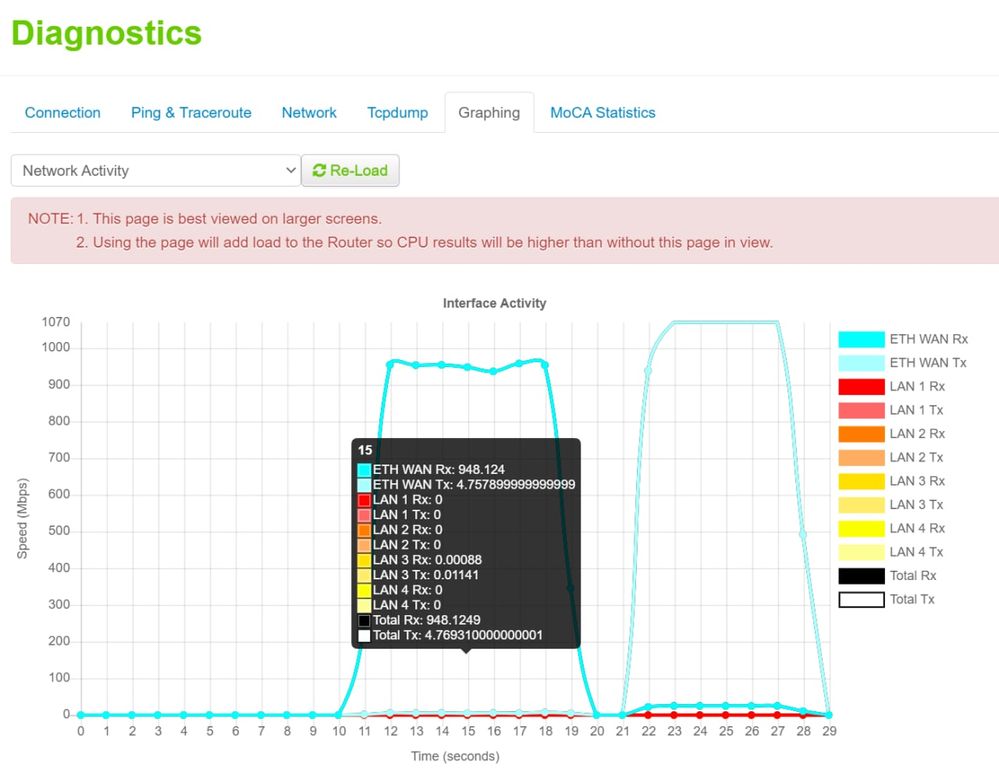Viewport: 999px width, 773px height.
Task: Toggle ETH WAN Tx legend swatch
Action: click(x=861, y=363)
